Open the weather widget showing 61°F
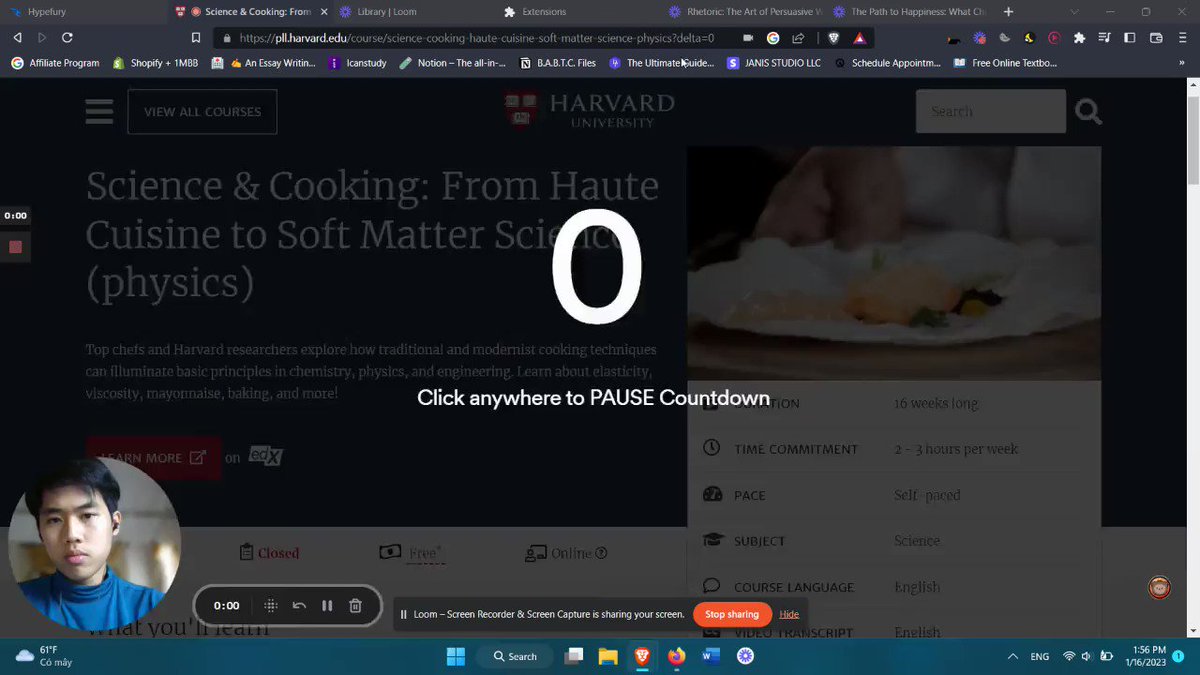1200x675 pixels. point(44,656)
